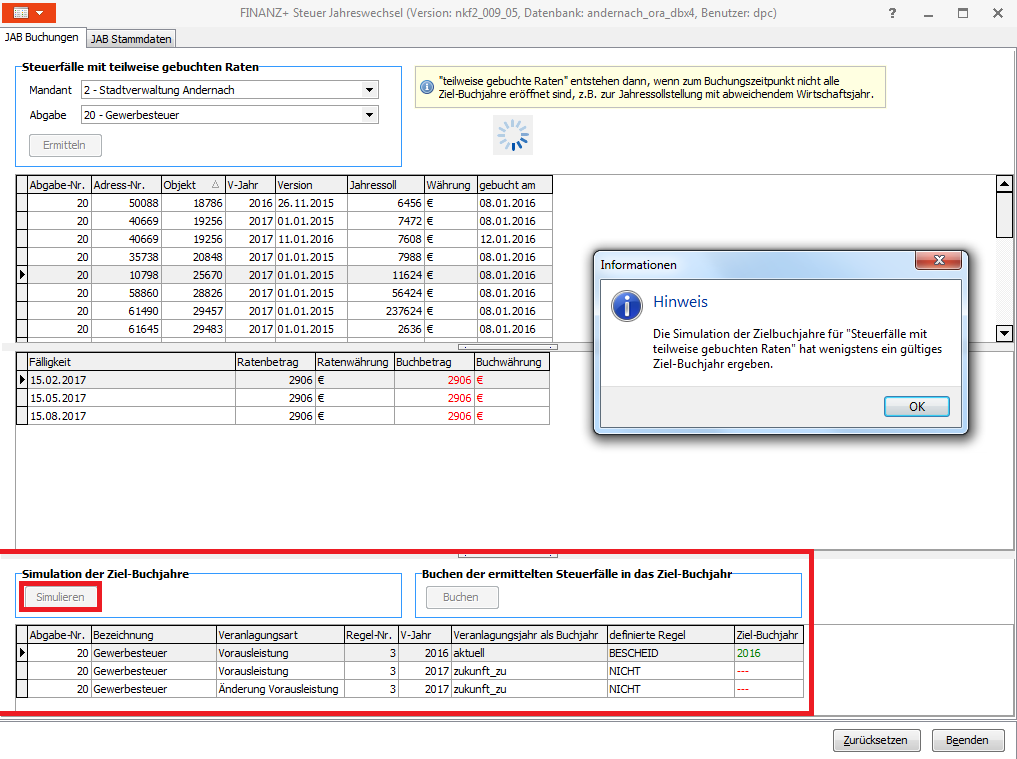Click the Ermitteln button

[65, 145]
